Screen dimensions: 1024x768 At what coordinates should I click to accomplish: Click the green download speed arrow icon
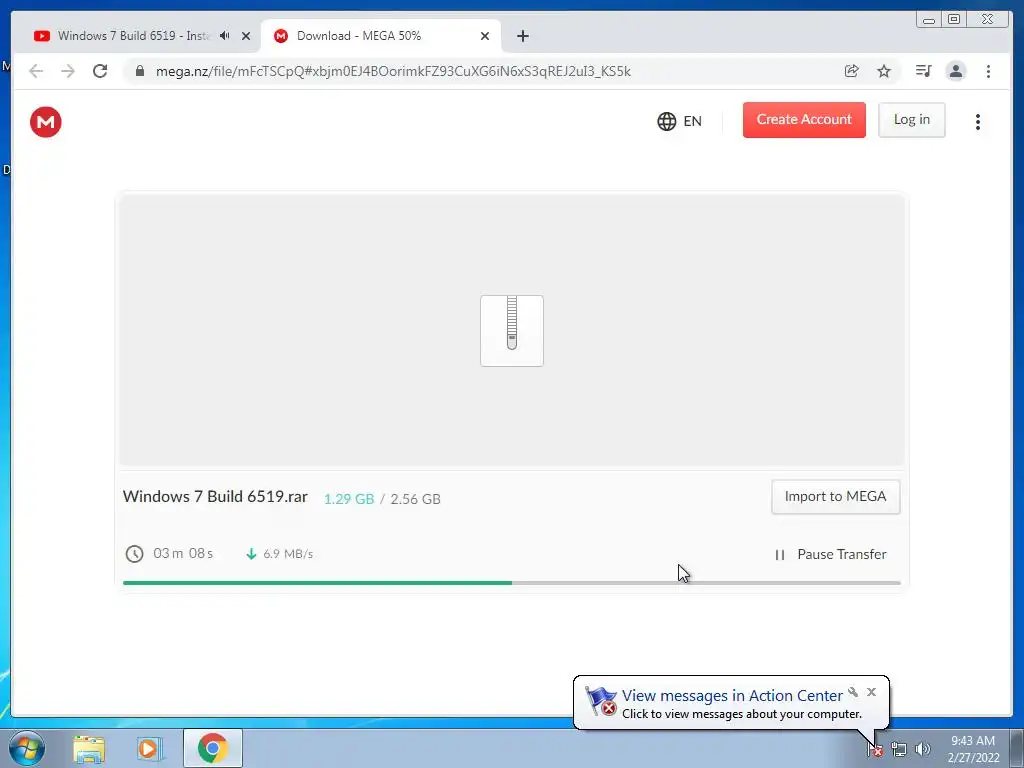click(251, 554)
